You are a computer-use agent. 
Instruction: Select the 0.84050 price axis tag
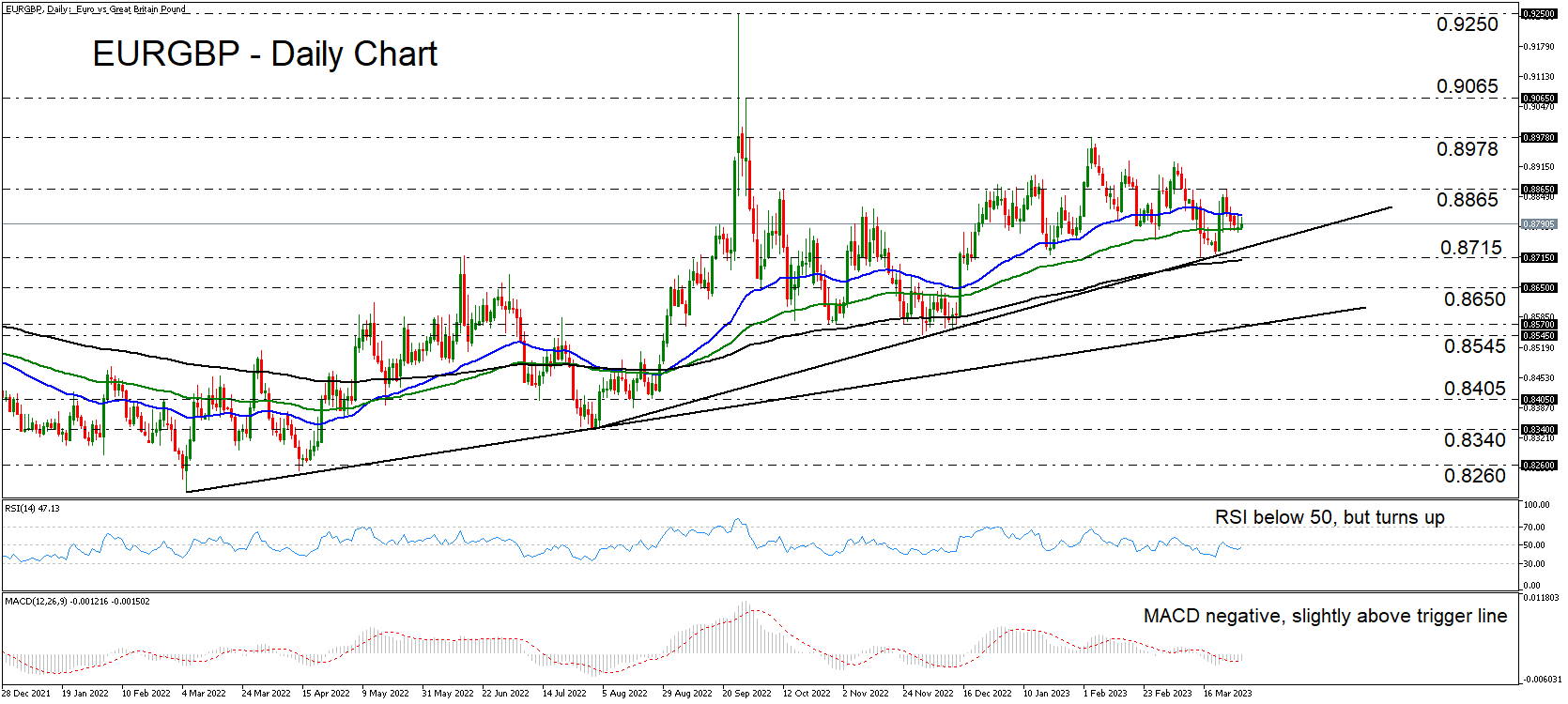1539,399
